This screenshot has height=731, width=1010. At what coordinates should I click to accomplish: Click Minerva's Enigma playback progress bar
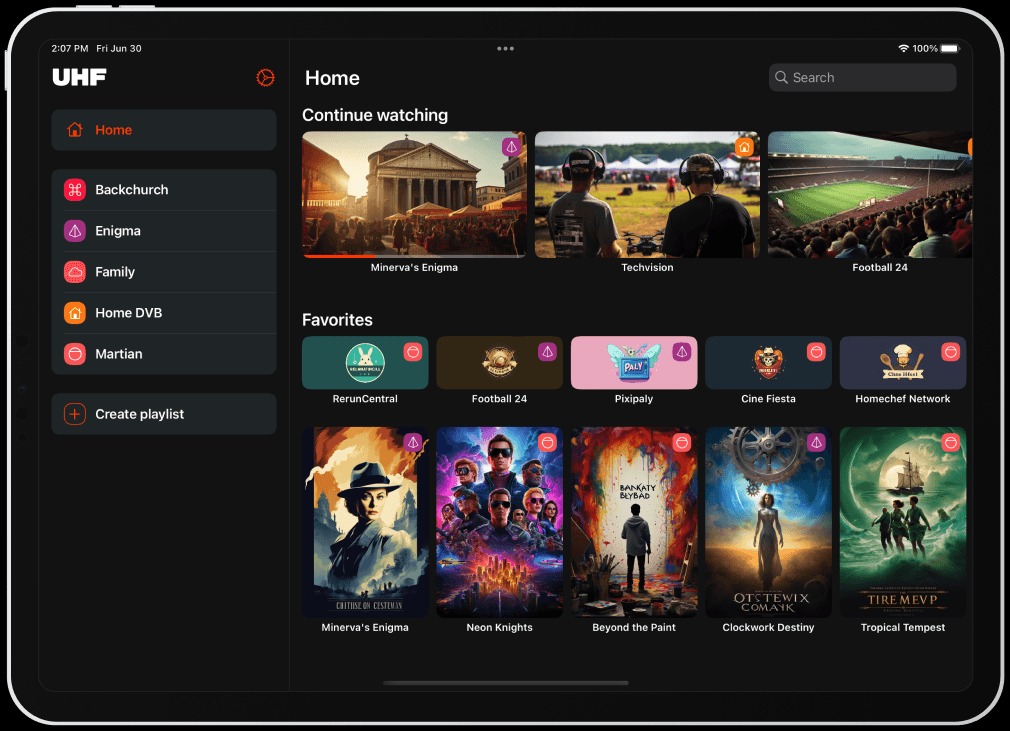[x=414, y=256]
